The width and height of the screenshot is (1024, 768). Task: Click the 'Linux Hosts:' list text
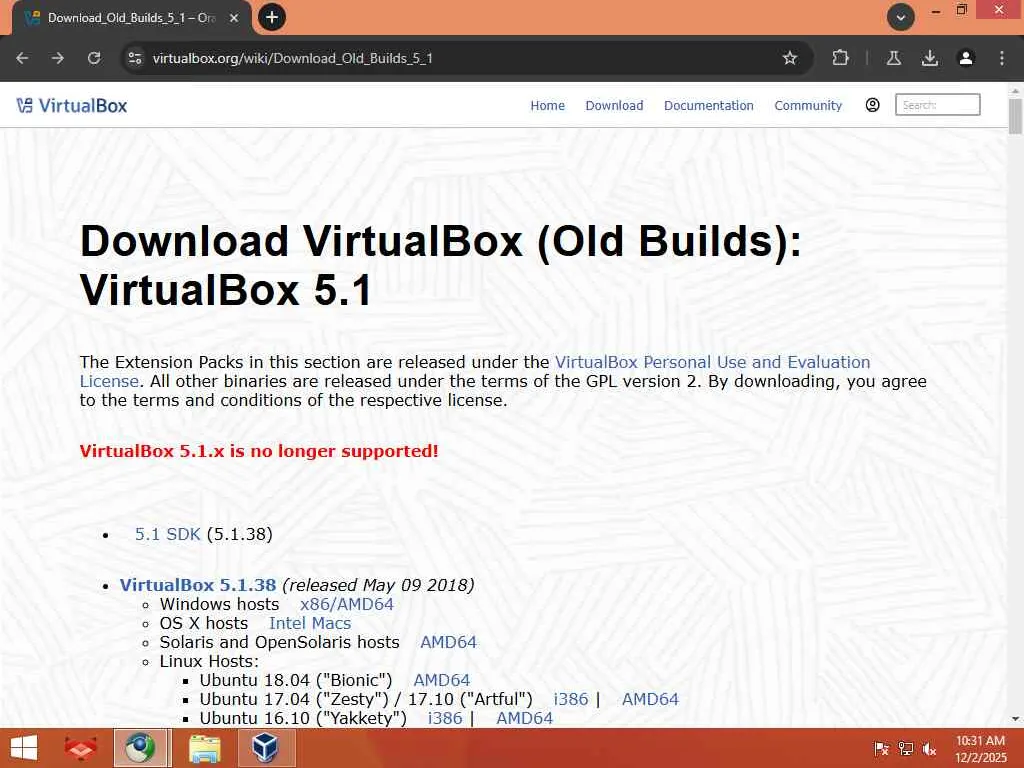click(209, 661)
